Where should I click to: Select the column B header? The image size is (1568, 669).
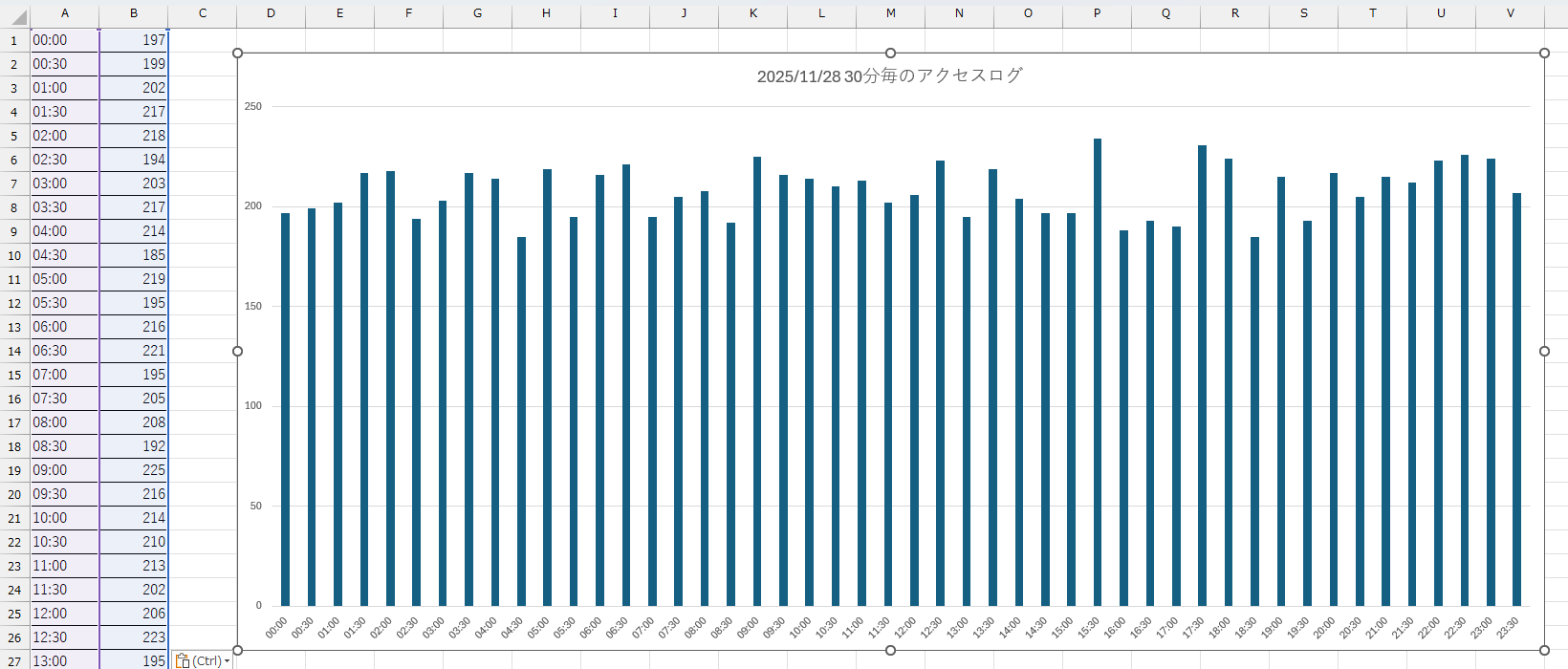coord(133,13)
